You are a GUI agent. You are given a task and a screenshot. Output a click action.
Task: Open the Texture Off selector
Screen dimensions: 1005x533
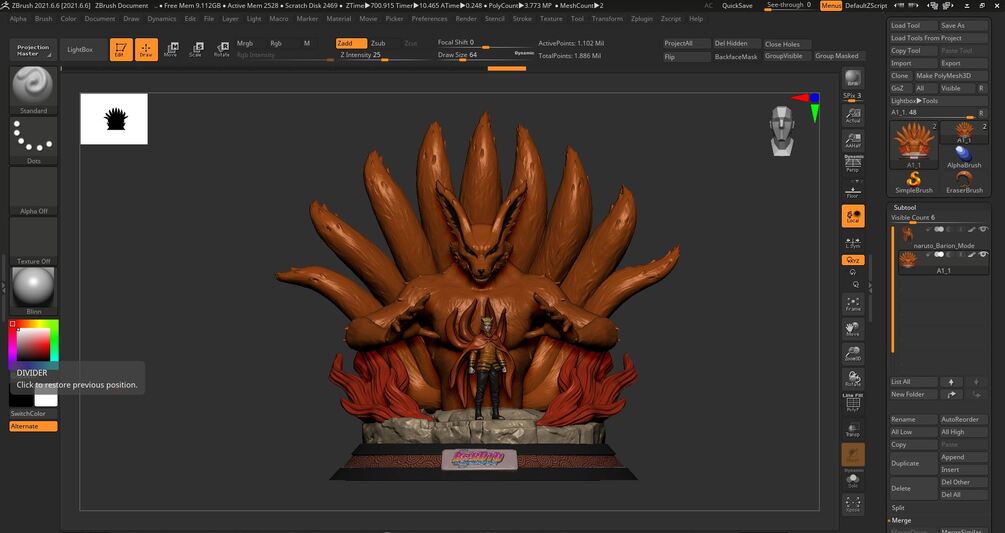tap(33, 241)
